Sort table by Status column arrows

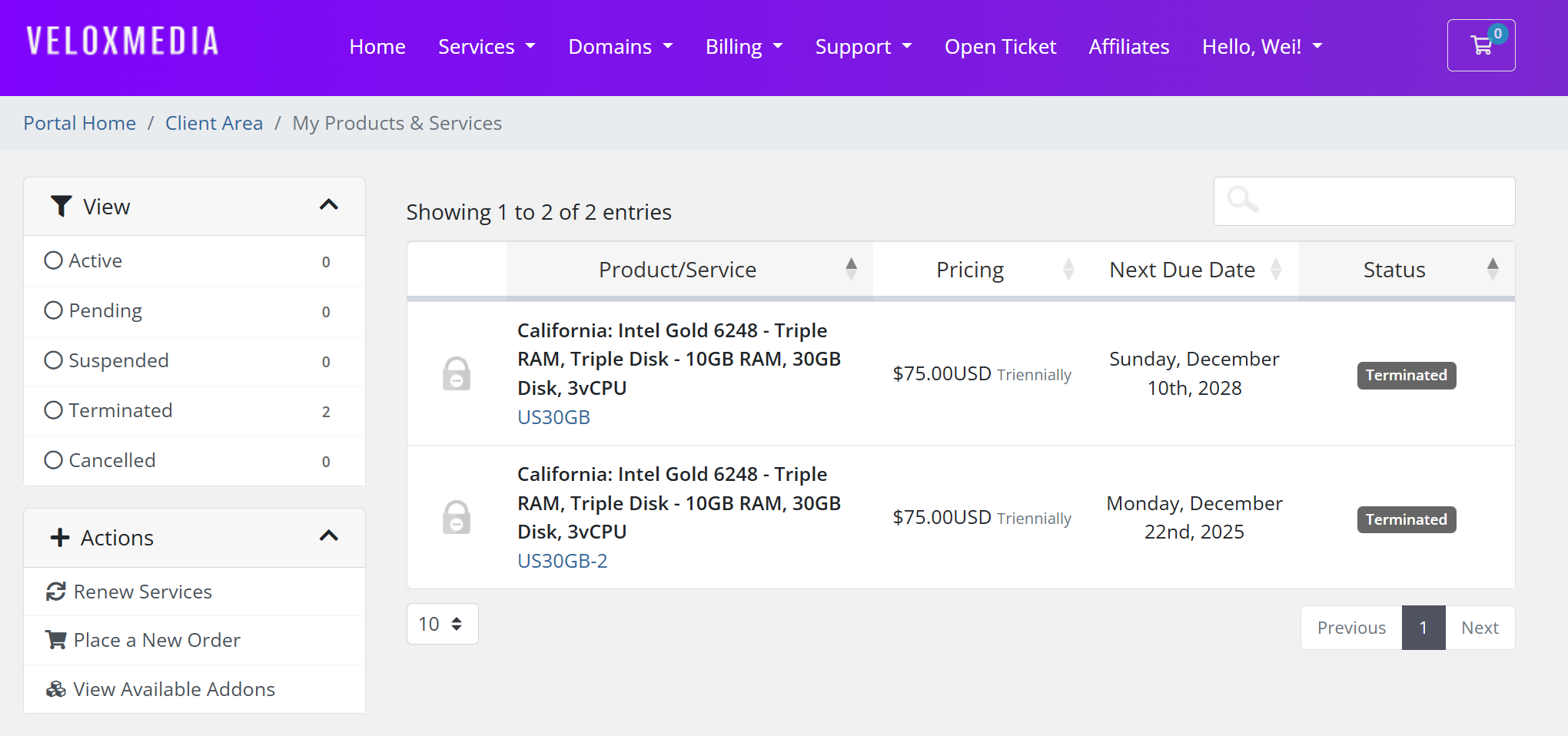click(x=1492, y=269)
